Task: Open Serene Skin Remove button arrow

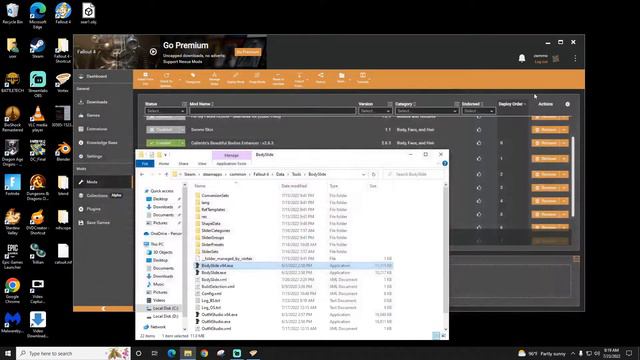Action: tap(564, 130)
